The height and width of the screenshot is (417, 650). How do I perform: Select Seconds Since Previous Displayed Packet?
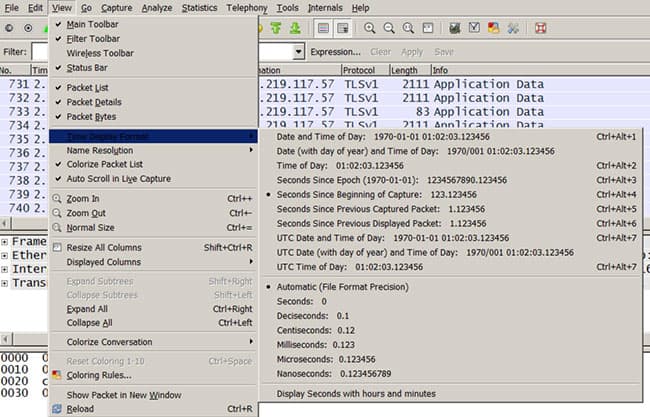pyautogui.click(x=451, y=223)
